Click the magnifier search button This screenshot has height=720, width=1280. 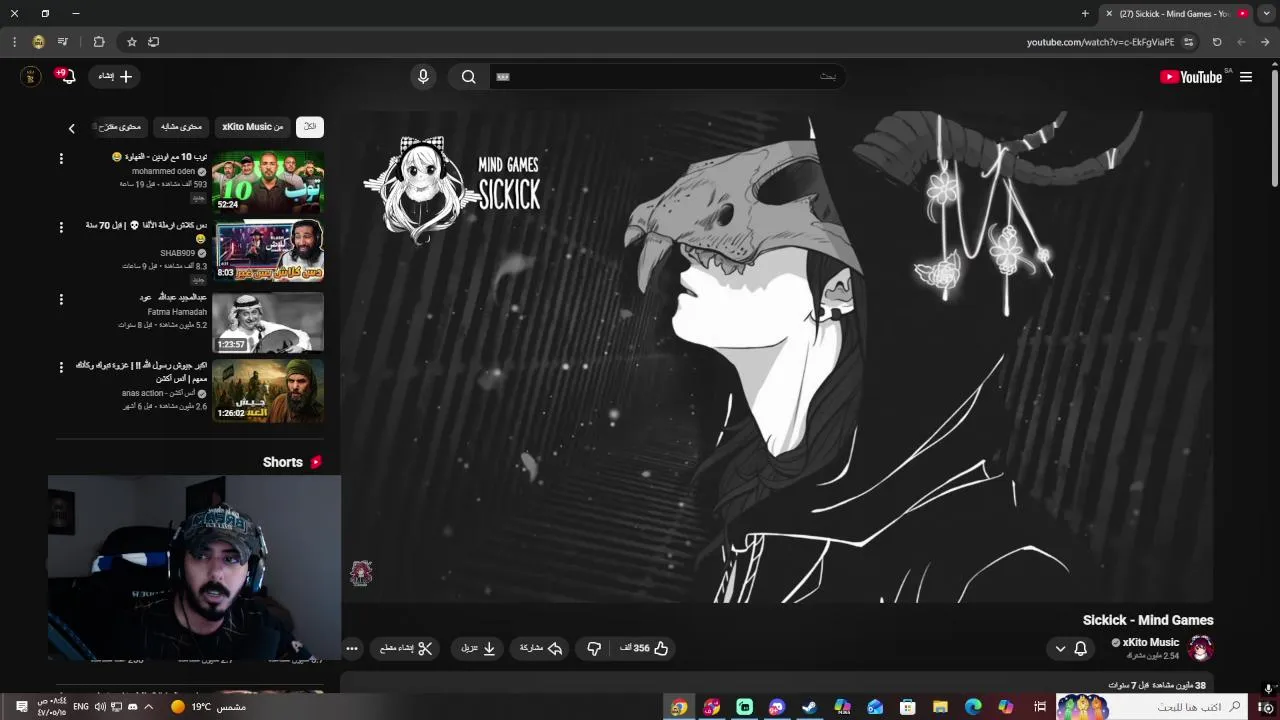pyautogui.click(x=468, y=77)
